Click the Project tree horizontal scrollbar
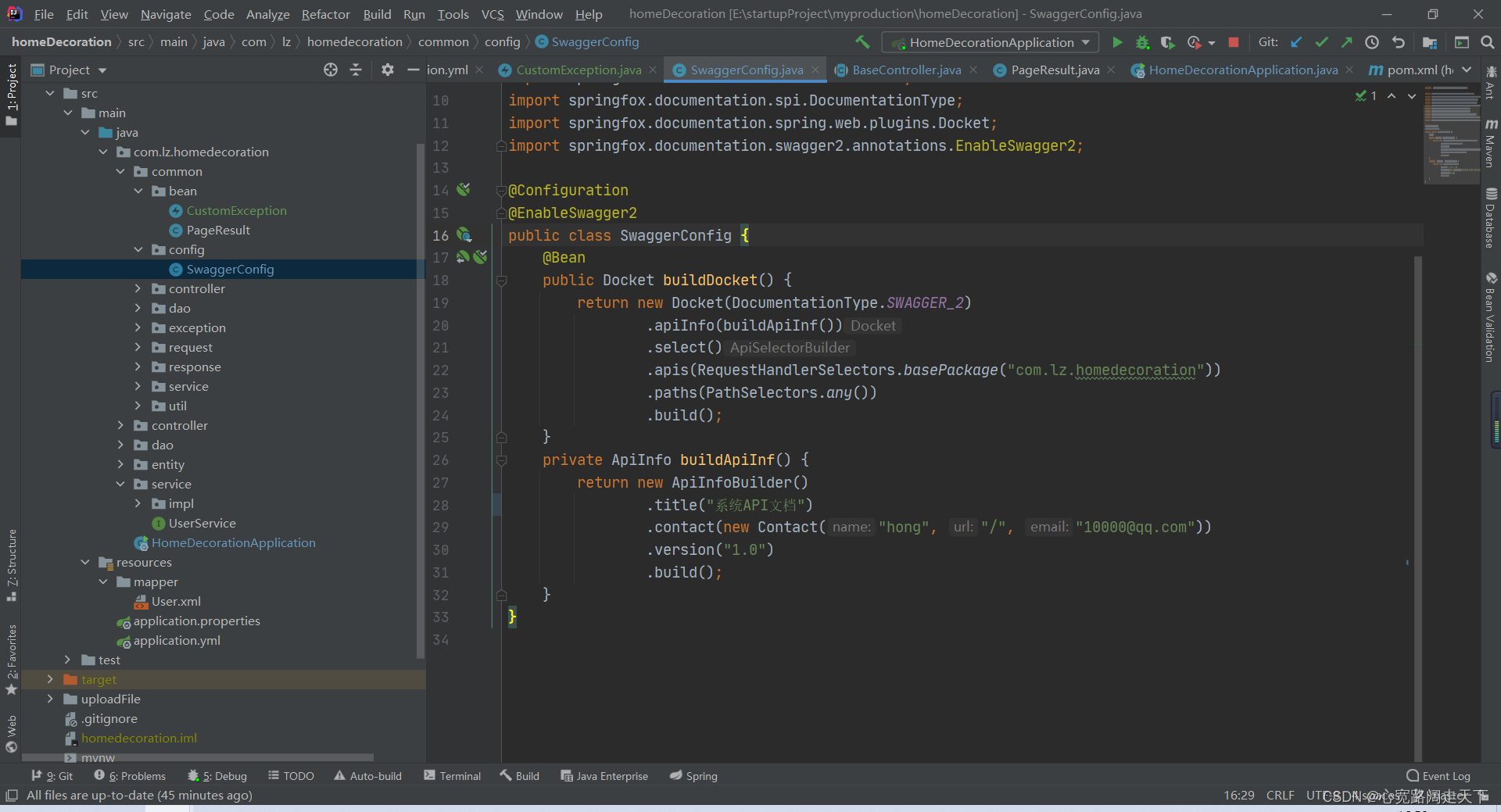The height and width of the screenshot is (812, 1501). coord(197,757)
